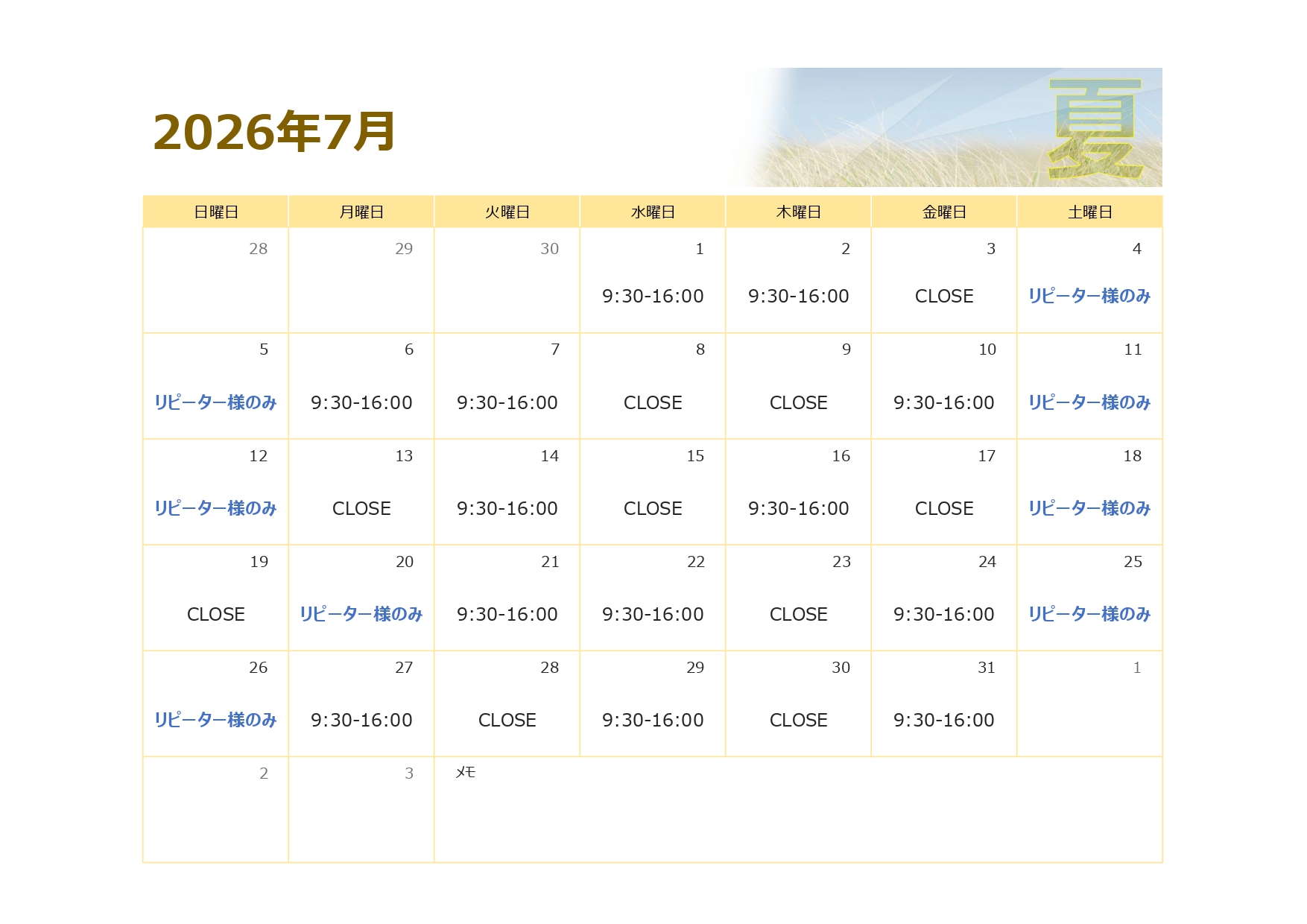Select the grayed date 2 in last row

[x=264, y=773]
